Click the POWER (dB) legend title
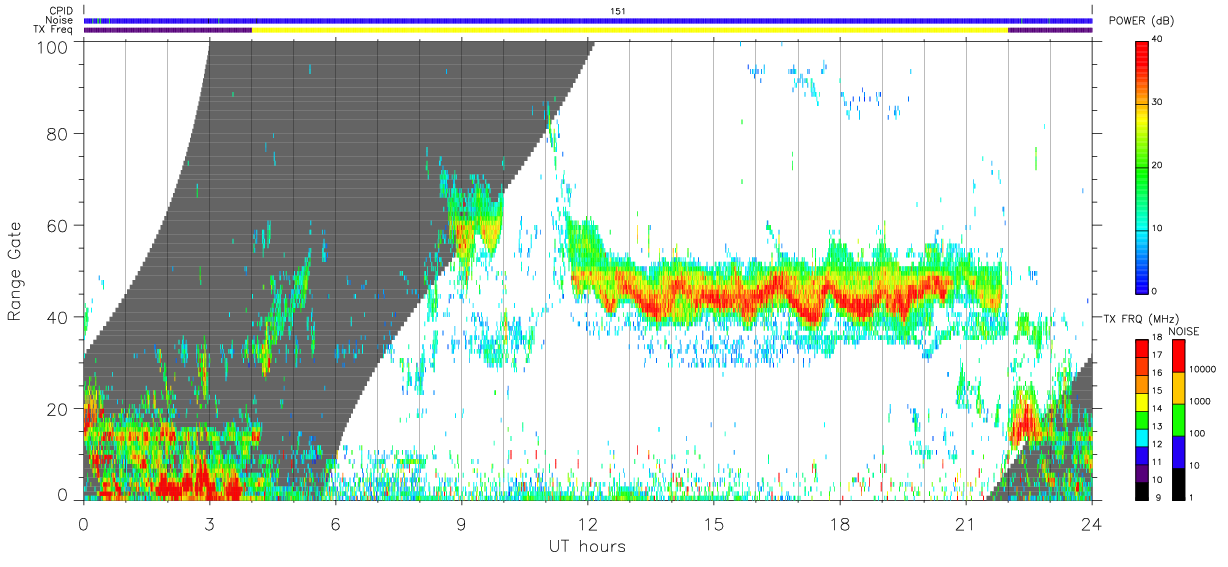Image resolution: width=1228 pixels, height=567 pixels. (x=1141, y=21)
